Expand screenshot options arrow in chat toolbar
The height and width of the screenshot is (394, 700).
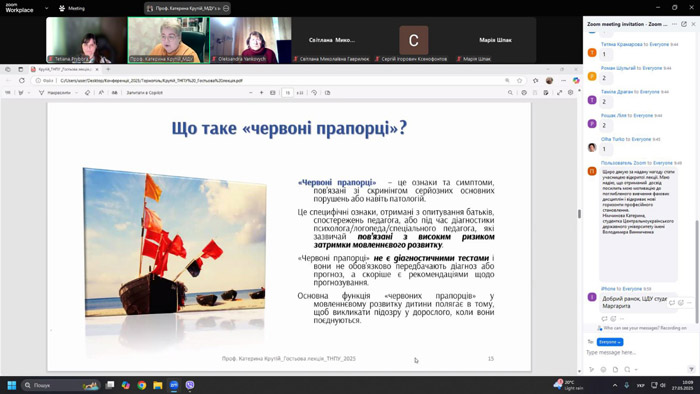click(x=636, y=369)
